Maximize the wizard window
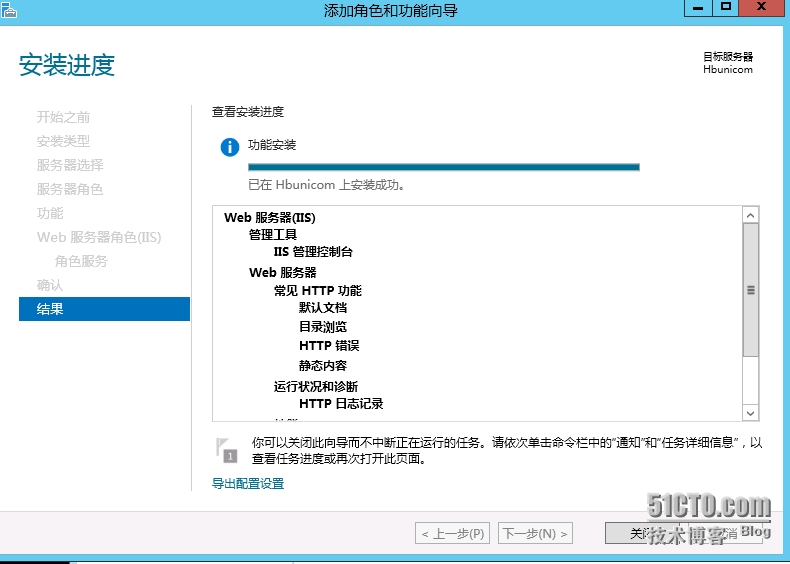This screenshot has width=790, height=564. coord(726,8)
